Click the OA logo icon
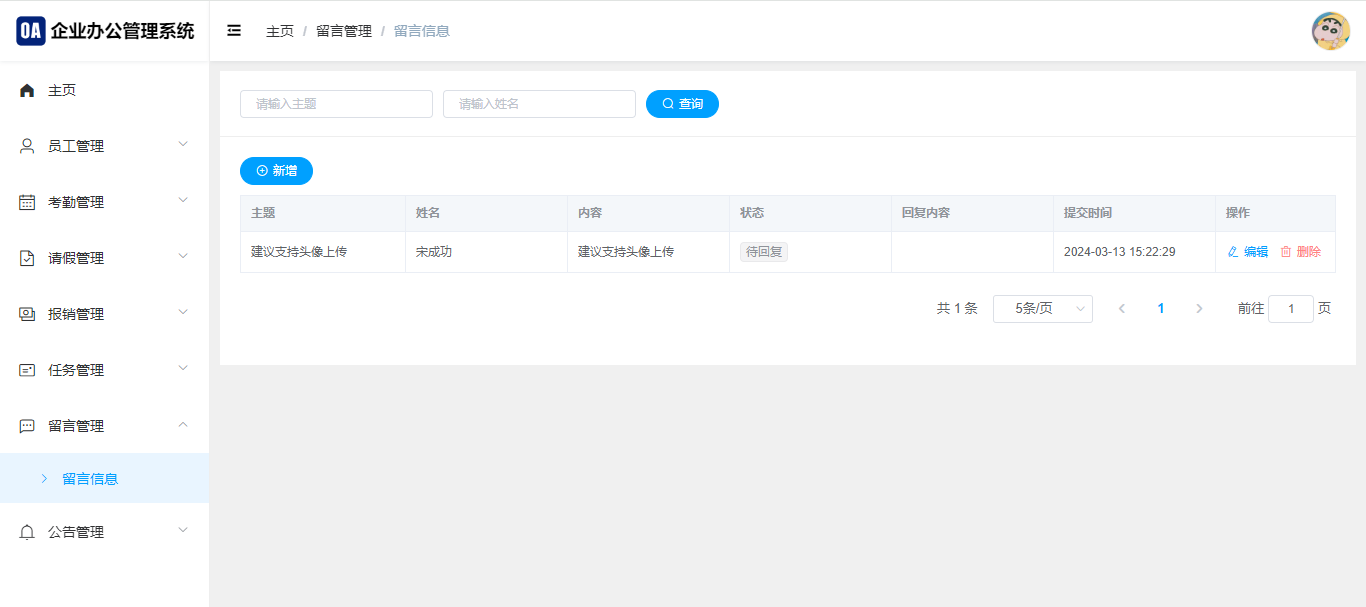The image size is (1366, 607). (31, 31)
